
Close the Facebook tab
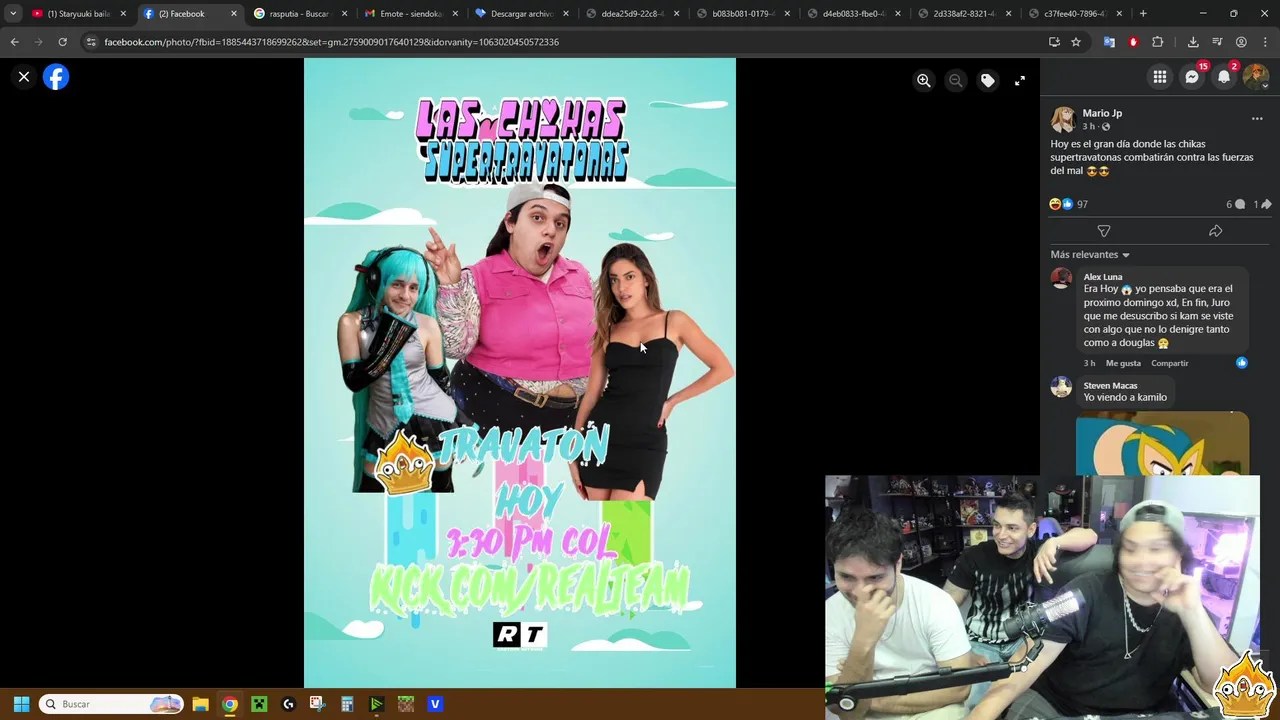point(234,14)
